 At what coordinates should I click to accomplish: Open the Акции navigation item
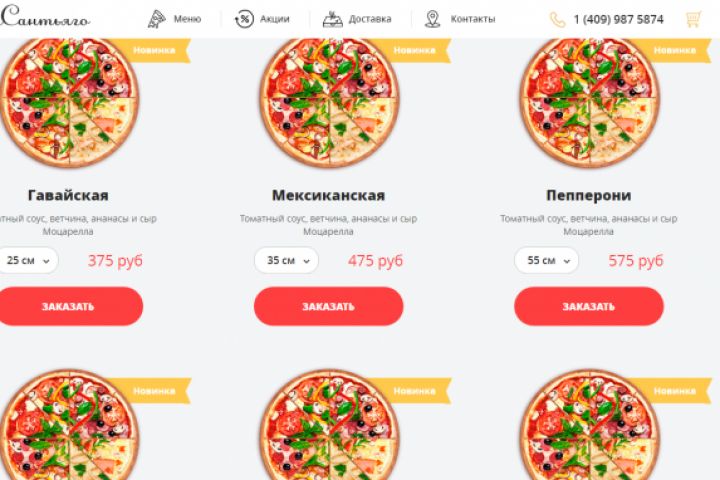[x=275, y=19]
